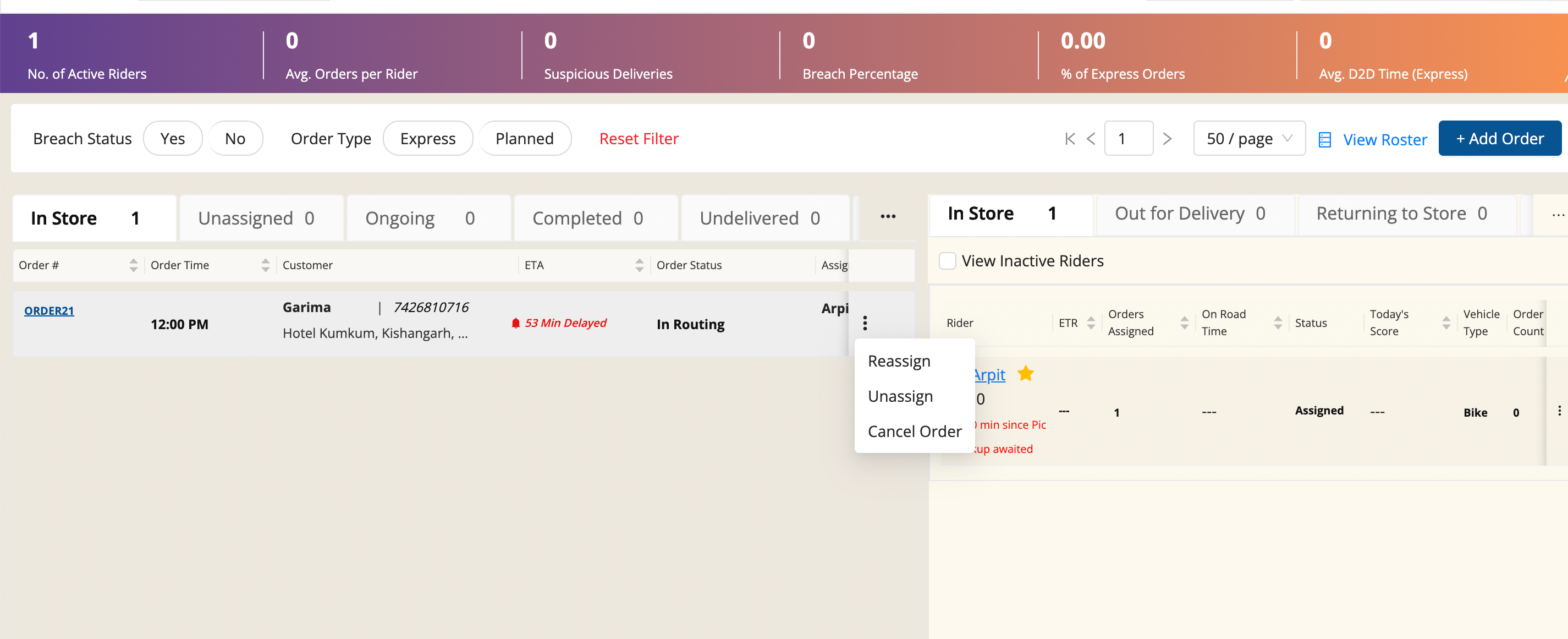Click the previous page arrow
The width and height of the screenshot is (1568, 639).
coord(1091,139)
